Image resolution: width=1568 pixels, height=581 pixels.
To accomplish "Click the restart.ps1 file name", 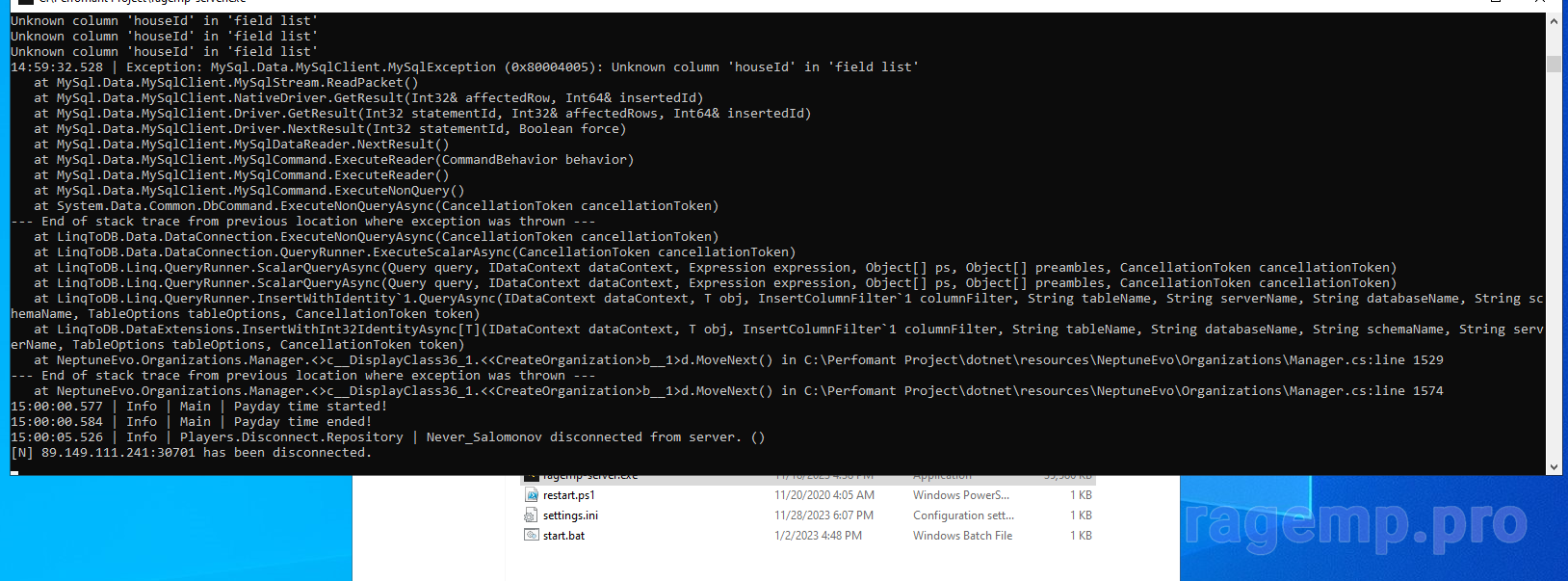I will pos(568,495).
